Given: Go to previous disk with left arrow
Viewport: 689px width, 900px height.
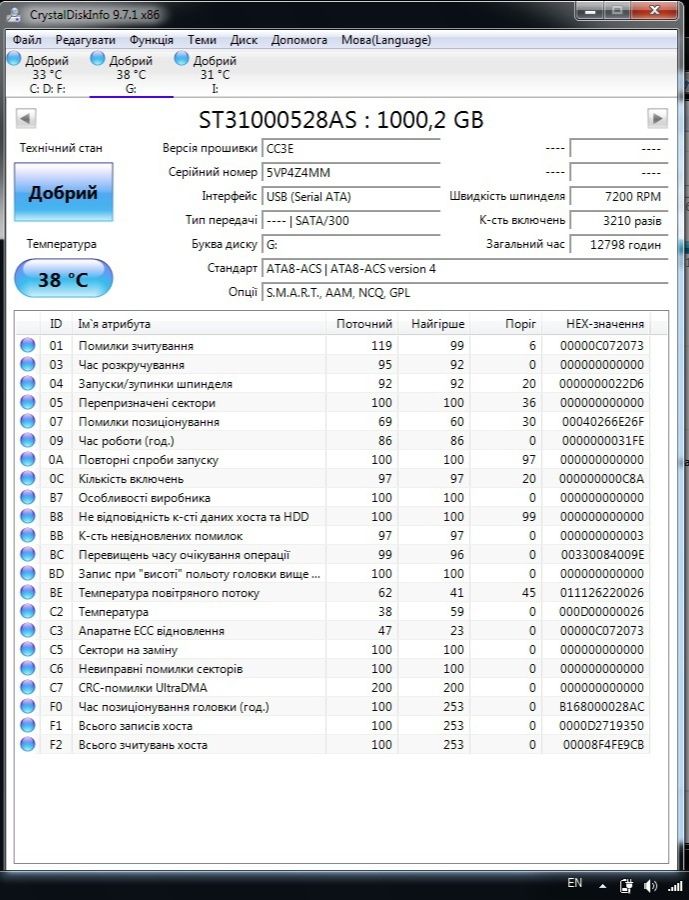Looking at the screenshot, I should pos(25,119).
